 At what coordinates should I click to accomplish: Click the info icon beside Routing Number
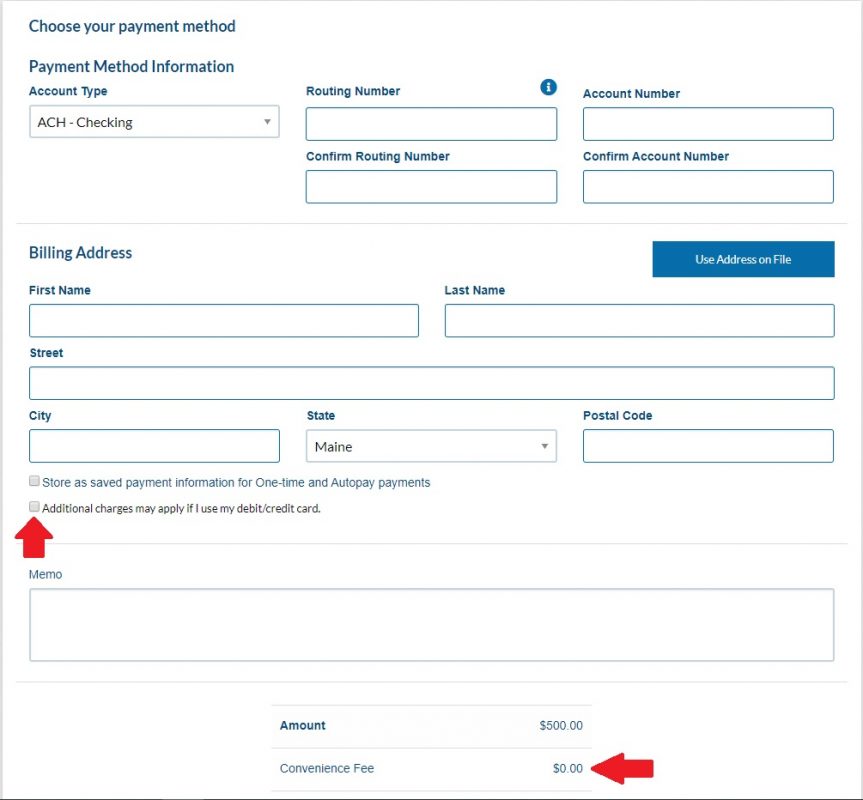548,87
